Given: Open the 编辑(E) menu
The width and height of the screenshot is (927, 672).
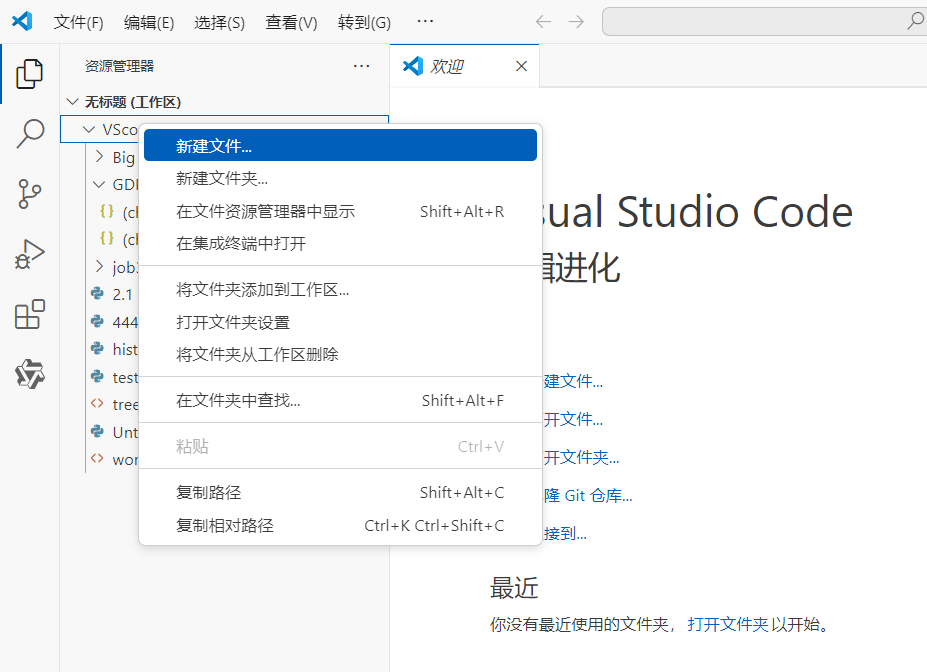Looking at the screenshot, I should pyautogui.click(x=149, y=22).
